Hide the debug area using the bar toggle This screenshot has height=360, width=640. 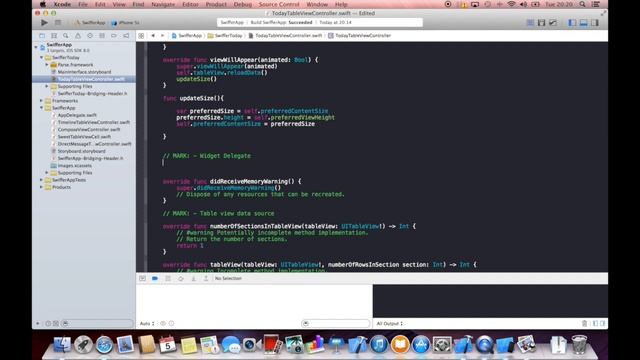tap(142, 278)
